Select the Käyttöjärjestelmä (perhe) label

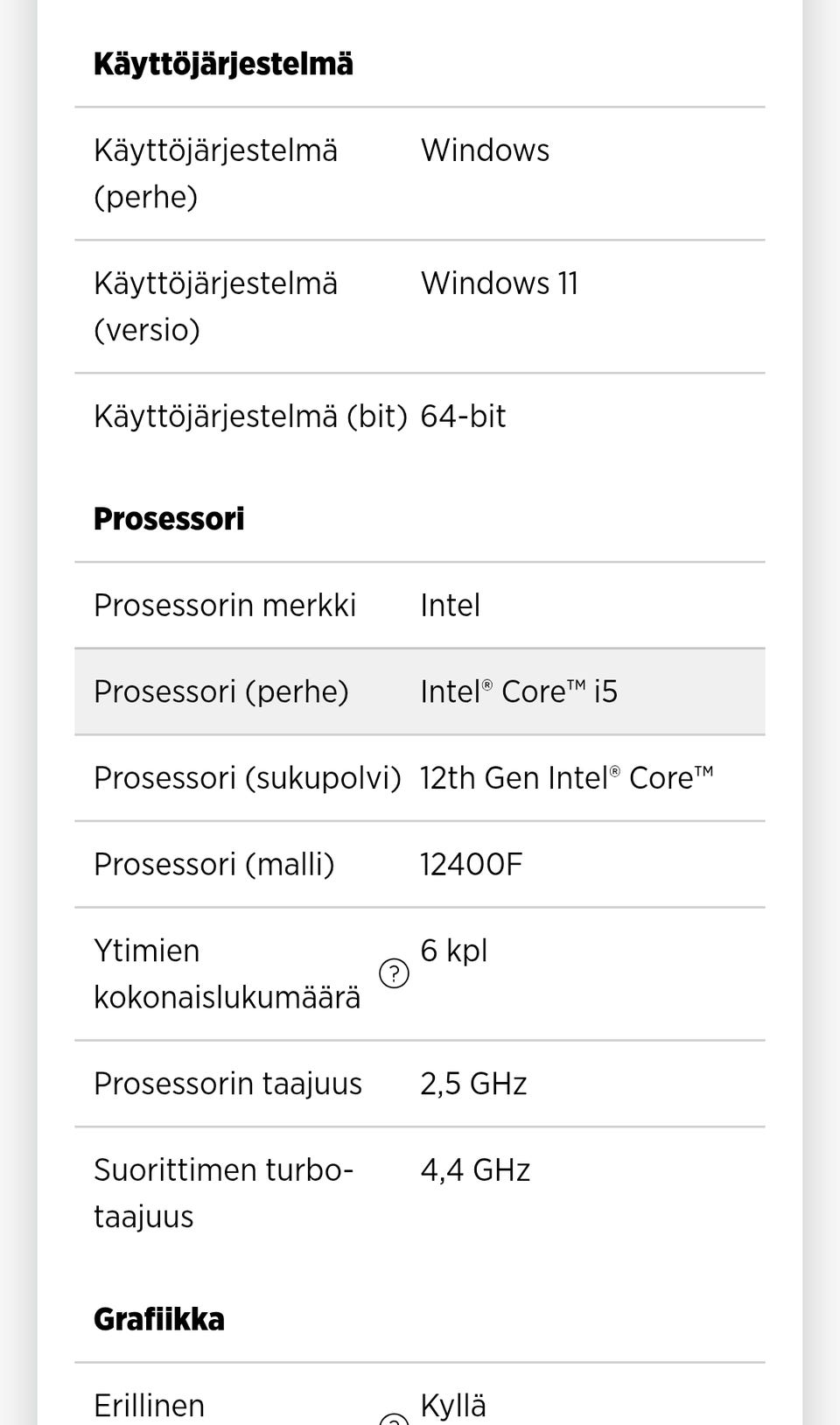click(x=215, y=173)
